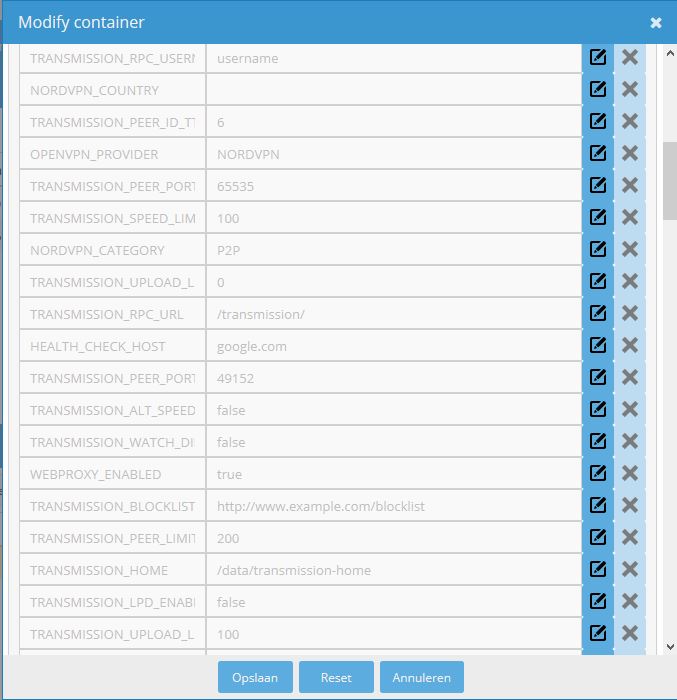
Task: Edit the TRANSMISSION_HOME variable
Action: (x=598, y=570)
